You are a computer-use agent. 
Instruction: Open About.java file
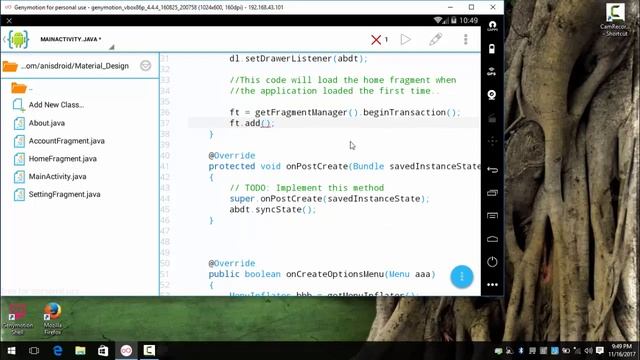[x=47, y=123]
